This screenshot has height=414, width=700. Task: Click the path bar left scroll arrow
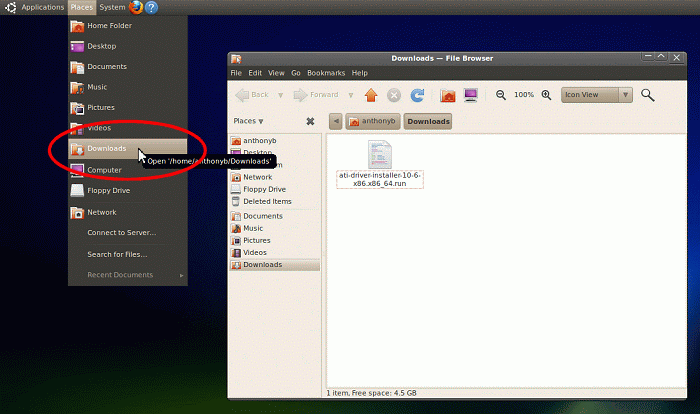pyautogui.click(x=336, y=121)
